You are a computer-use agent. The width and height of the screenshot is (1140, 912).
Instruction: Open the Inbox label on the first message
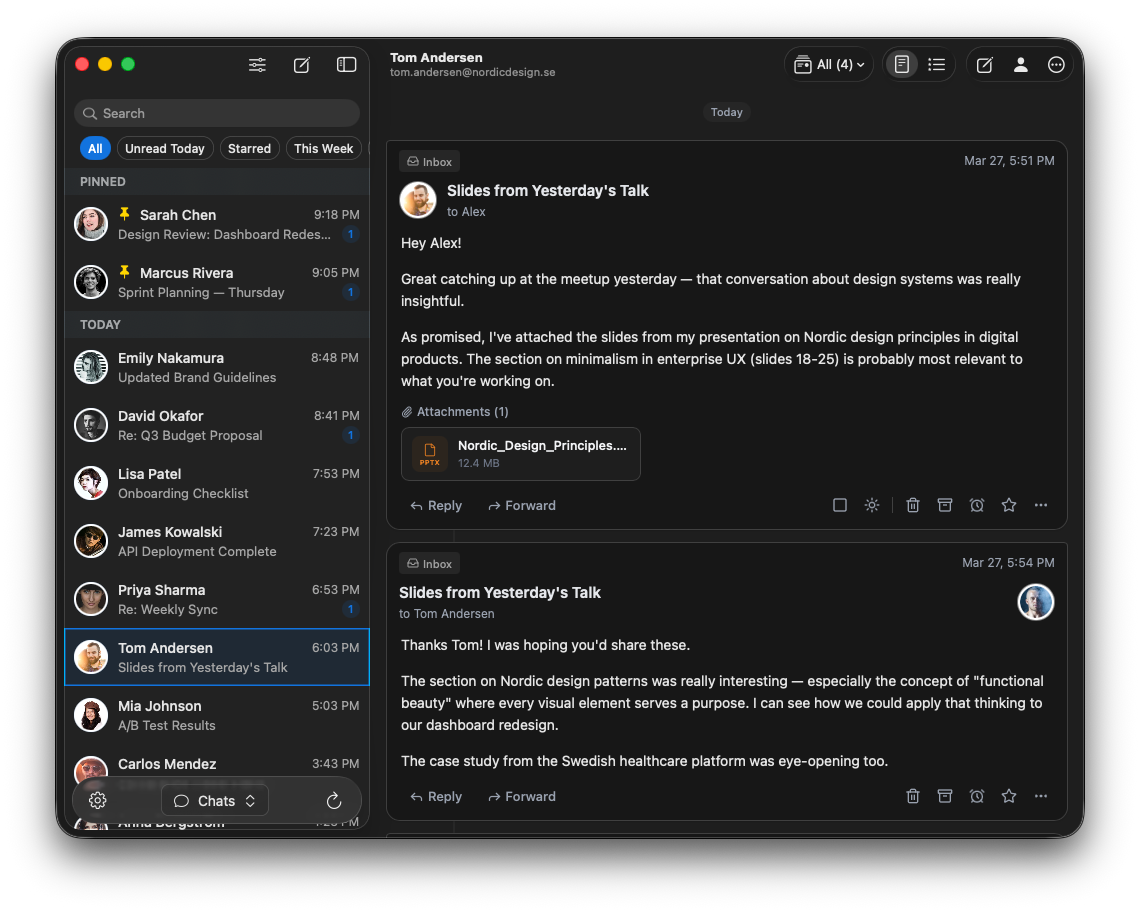click(x=429, y=161)
